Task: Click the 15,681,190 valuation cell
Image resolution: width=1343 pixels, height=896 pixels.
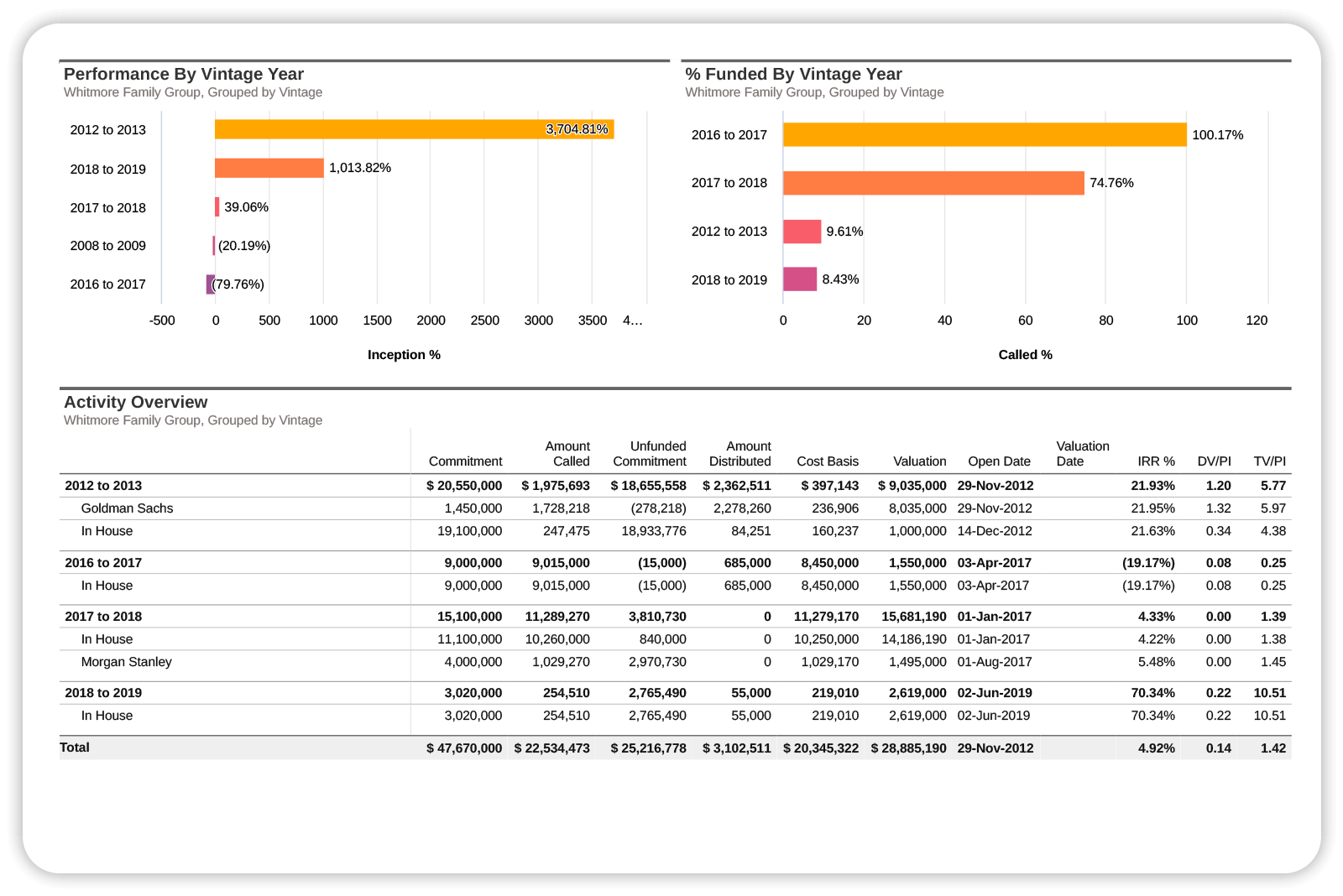Action: coord(914,617)
